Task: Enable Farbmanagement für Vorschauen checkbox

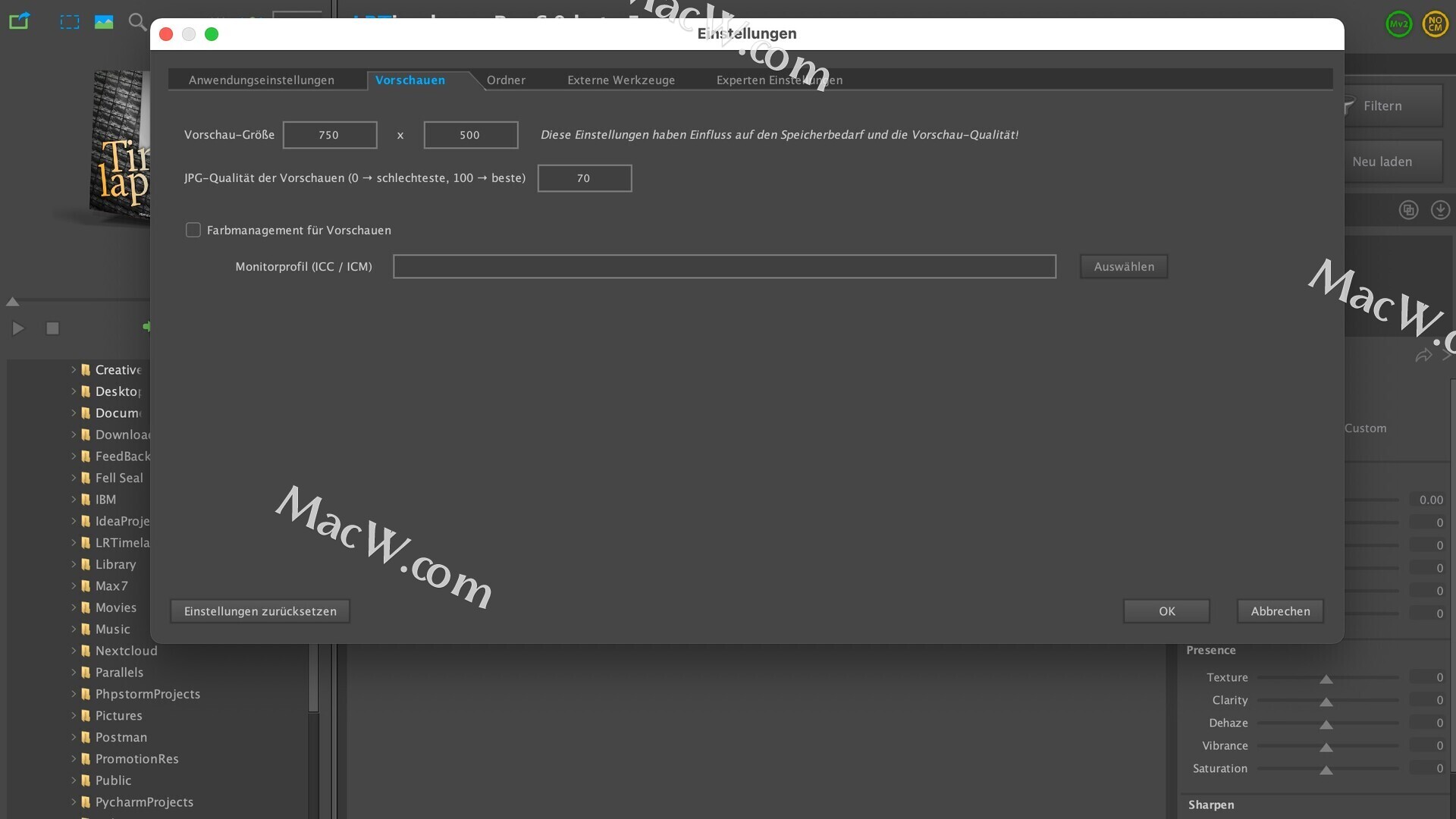Action: tap(193, 230)
